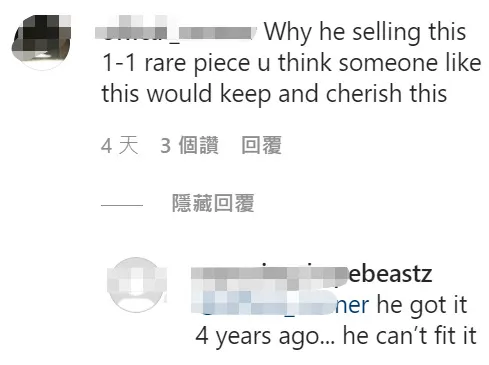Screen dimensions: 489x365
Task: Click the horizontal line beside 隱藏回覆
Action: (x=122, y=205)
